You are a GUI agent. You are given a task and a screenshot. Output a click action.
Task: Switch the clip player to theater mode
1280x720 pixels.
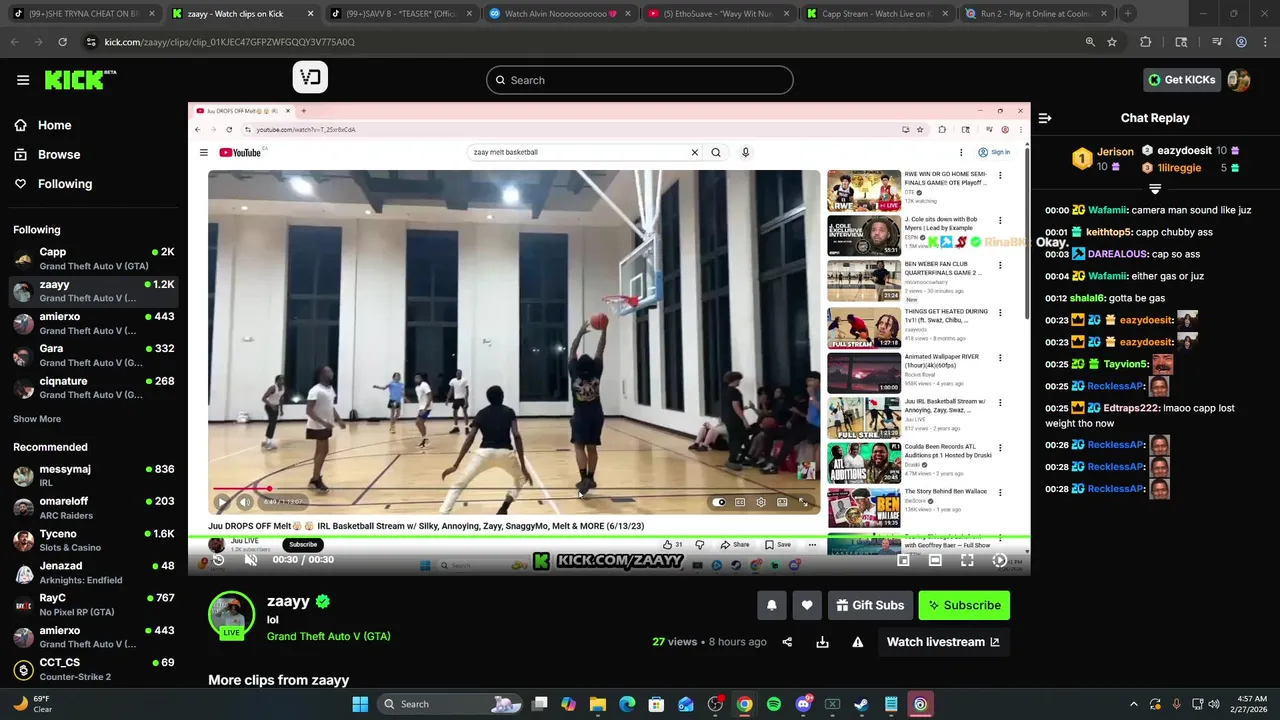click(935, 560)
